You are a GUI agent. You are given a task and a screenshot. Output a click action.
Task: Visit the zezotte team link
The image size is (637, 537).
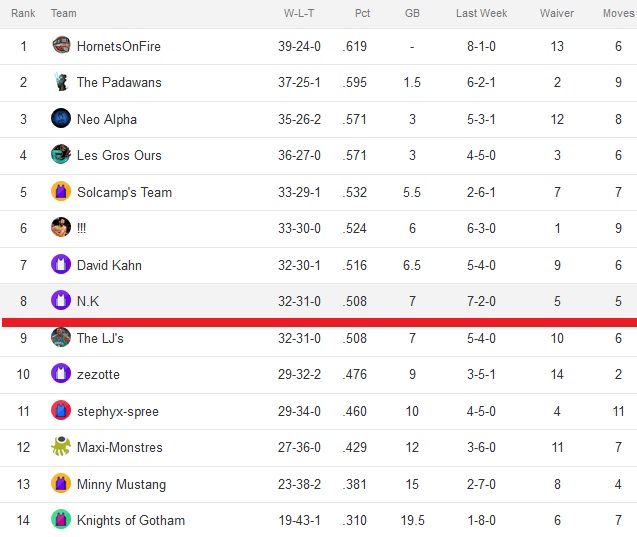tap(98, 374)
